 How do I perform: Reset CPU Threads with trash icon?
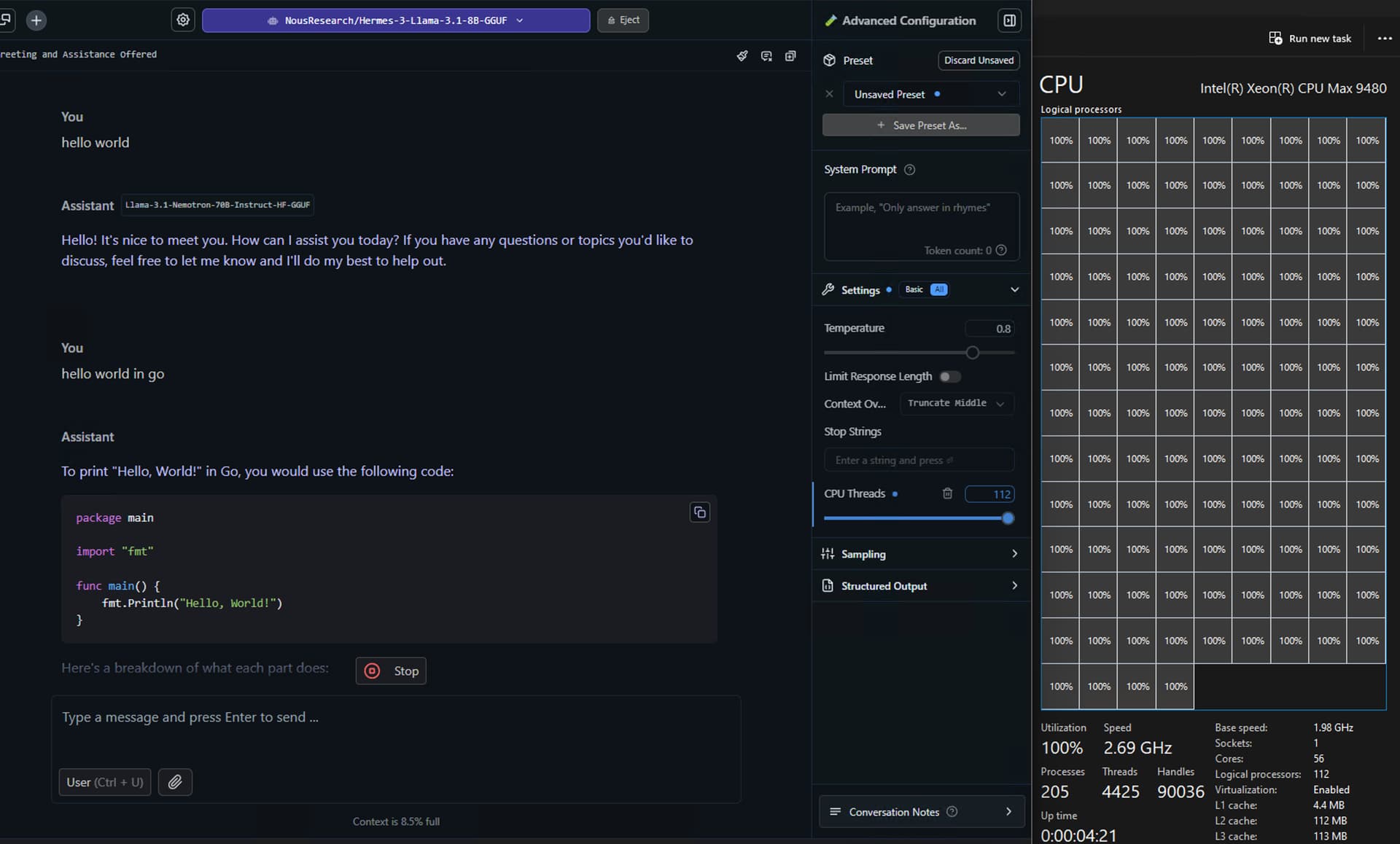[x=947, y=493]
